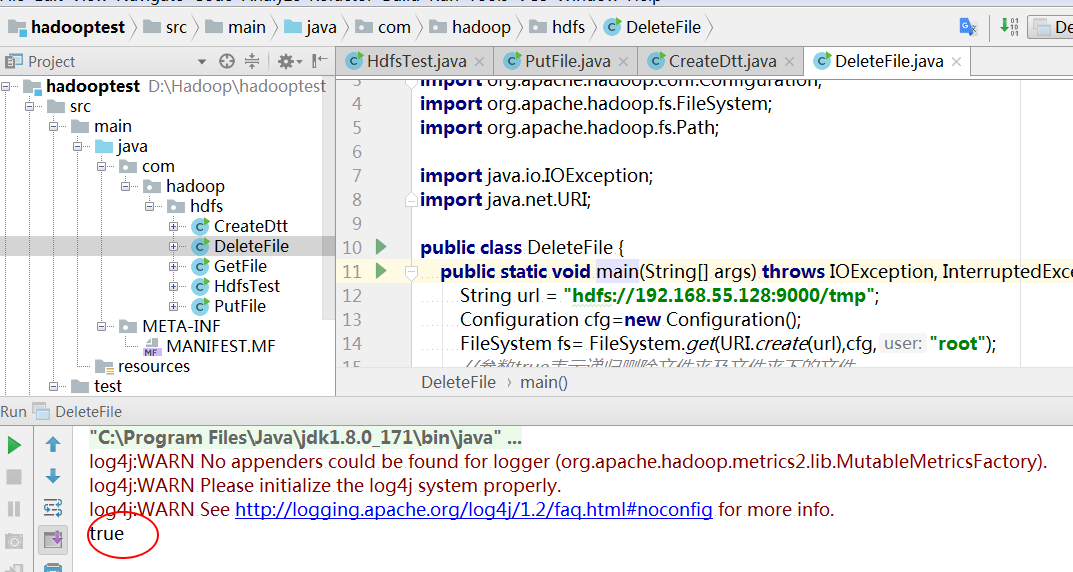Click java in navigation breadcrumb
This screenshot has width=1073, height=572.
321,27
